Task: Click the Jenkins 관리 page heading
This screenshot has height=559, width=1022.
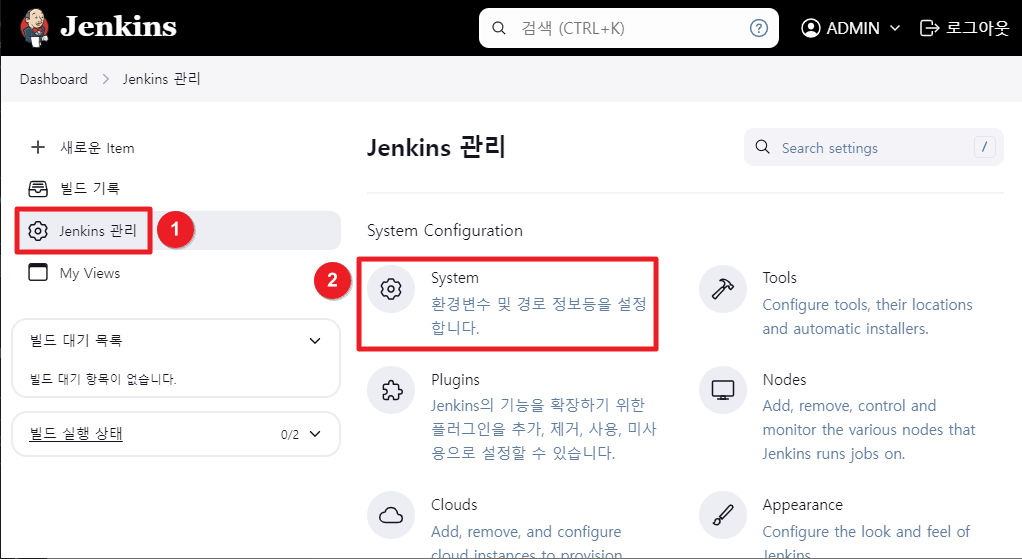Action: [x=436, y=147]
